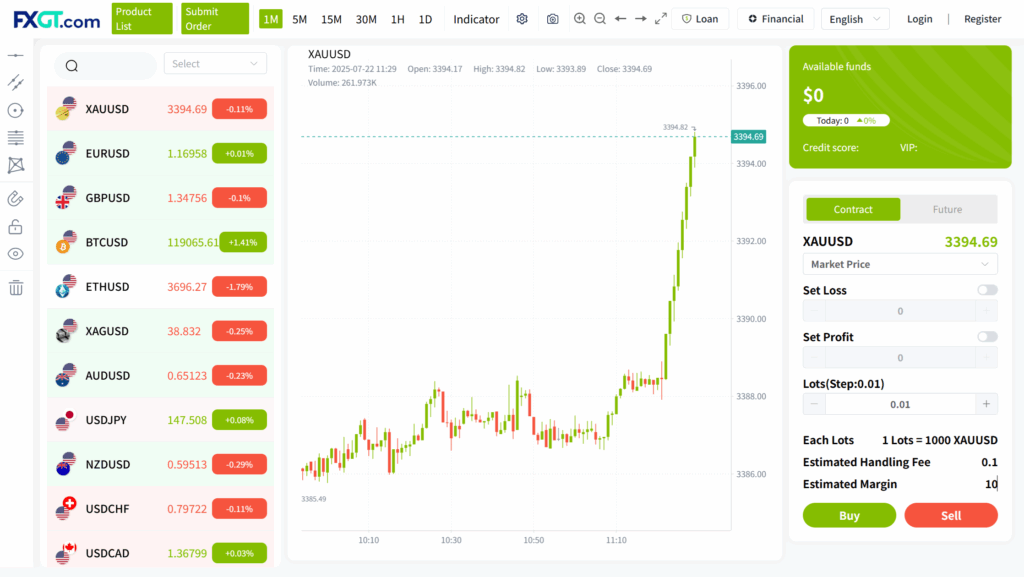The width and height of the screenshot is (1024, 577).
Task: Zoom in on the chart
Action: [x=580, y=19]
